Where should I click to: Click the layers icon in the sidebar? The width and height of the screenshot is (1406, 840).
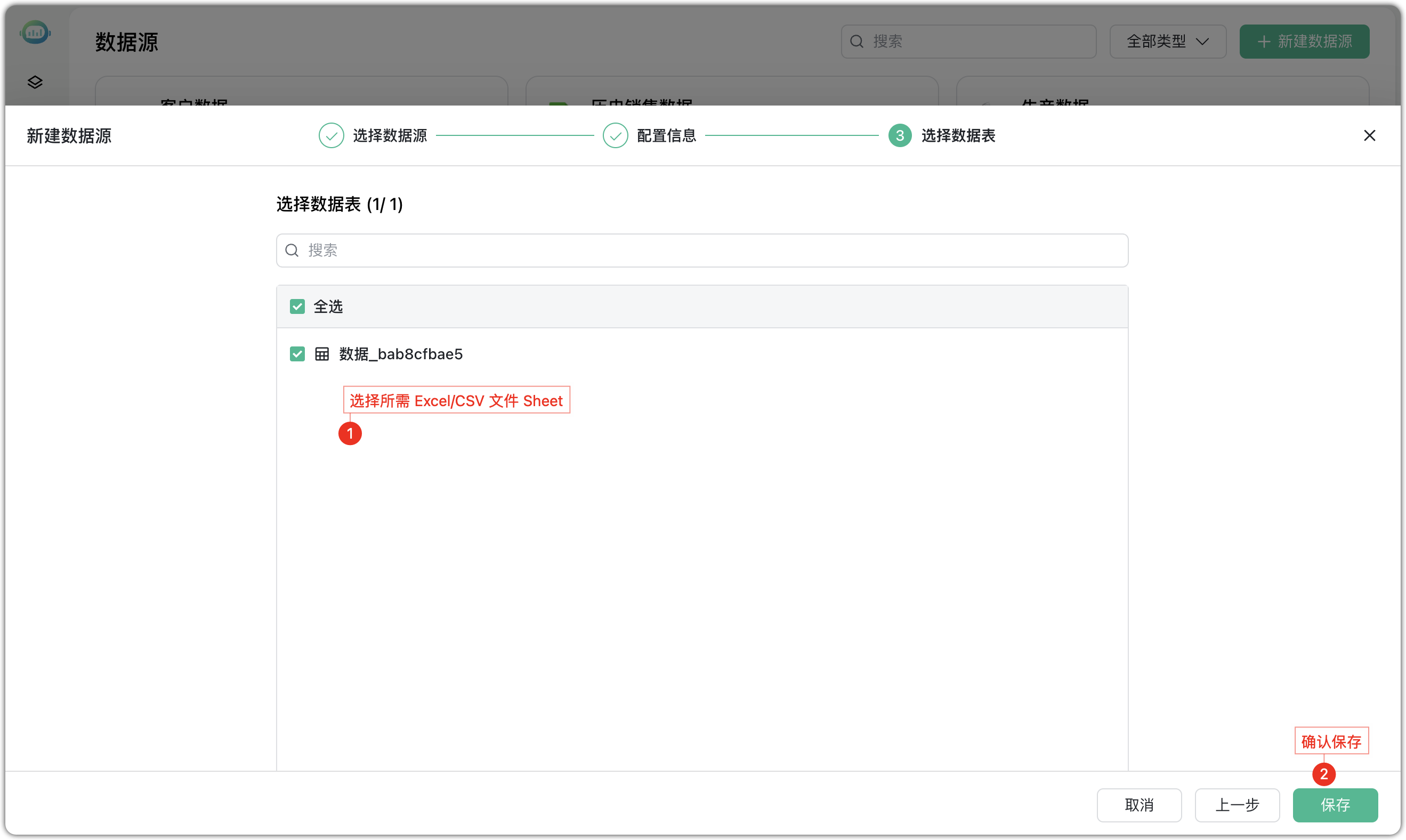(x=35, y=82)
